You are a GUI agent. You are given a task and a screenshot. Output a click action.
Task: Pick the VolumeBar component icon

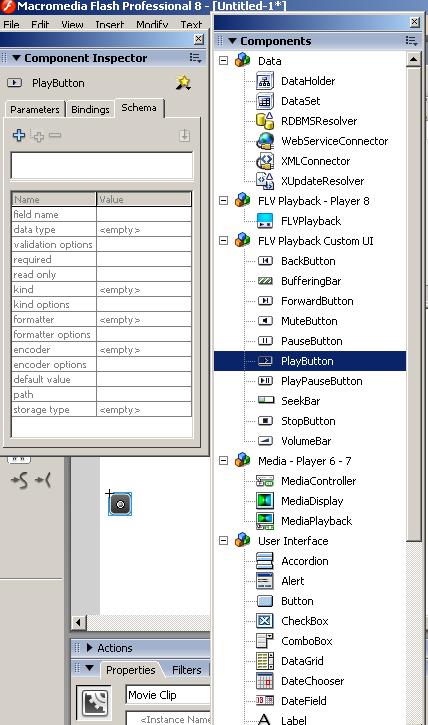265,441
